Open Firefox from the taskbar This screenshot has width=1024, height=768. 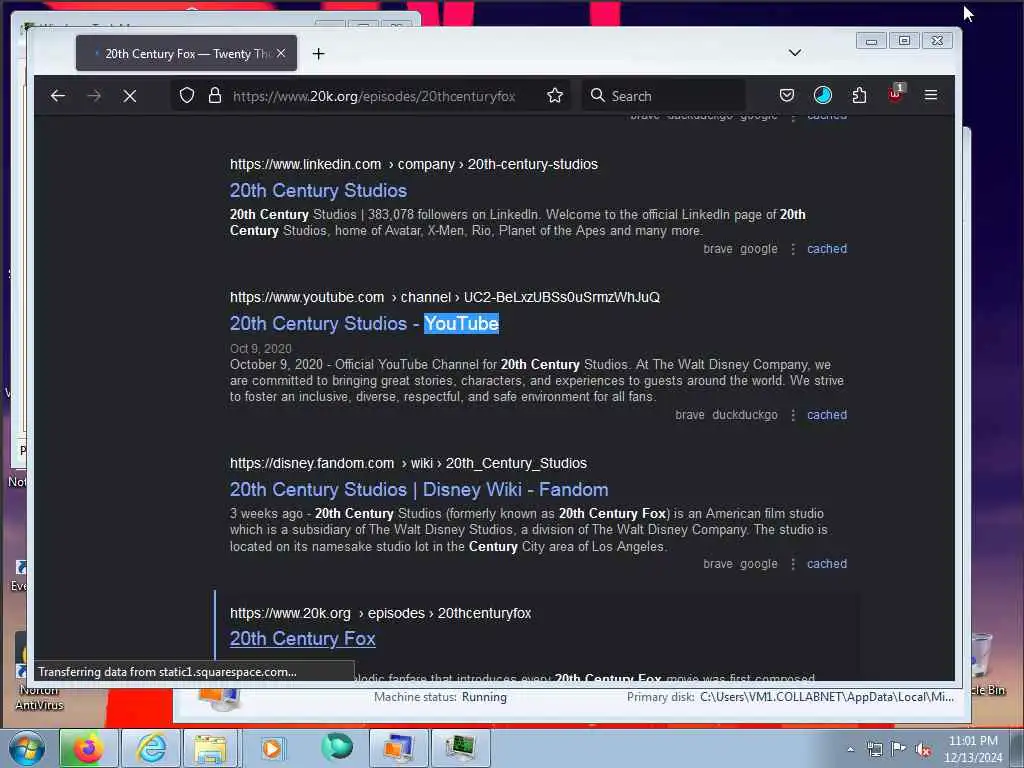coord(88,748)
